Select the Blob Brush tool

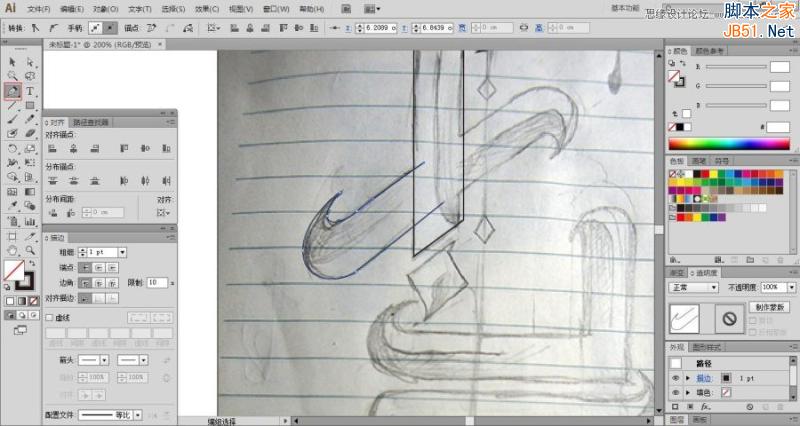[12, 134]
